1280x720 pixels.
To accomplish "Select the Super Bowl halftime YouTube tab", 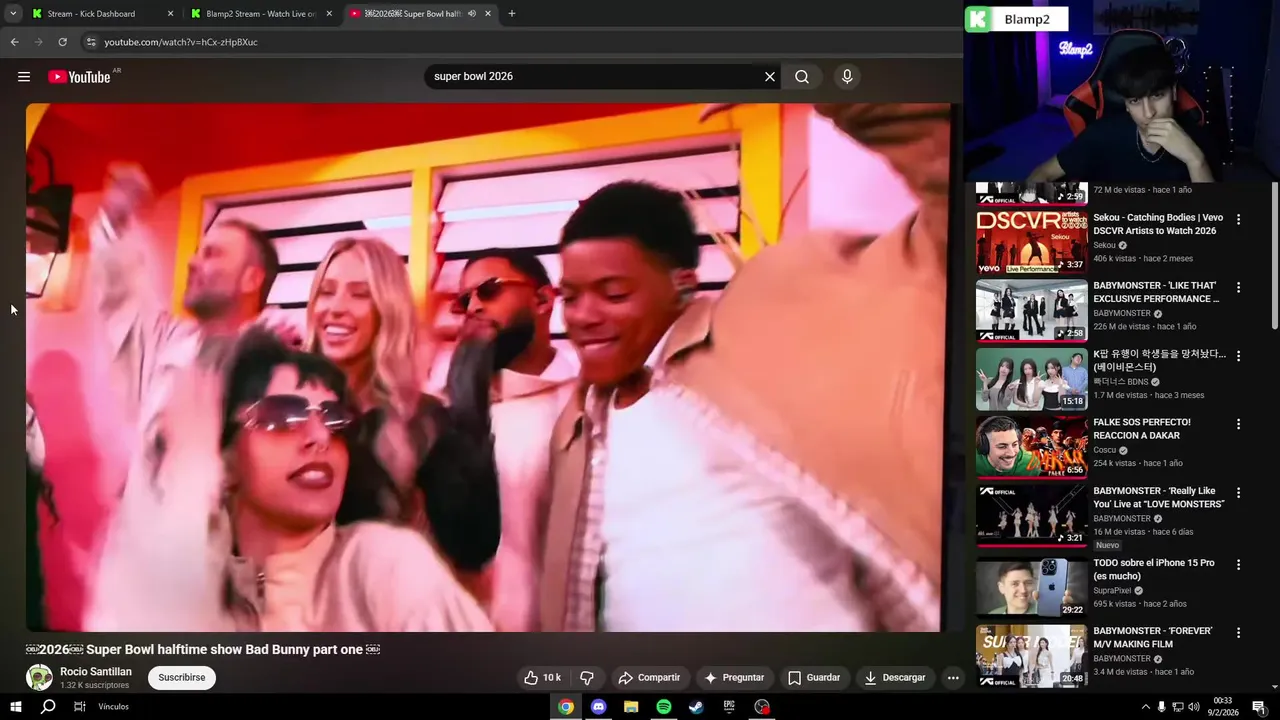I will (x=421, y=14).
